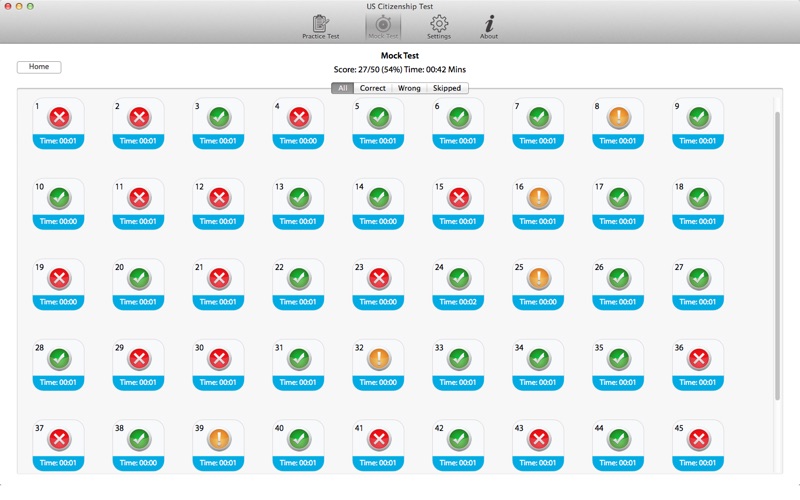Open question 4 wrong answer icon

point(299,117)
